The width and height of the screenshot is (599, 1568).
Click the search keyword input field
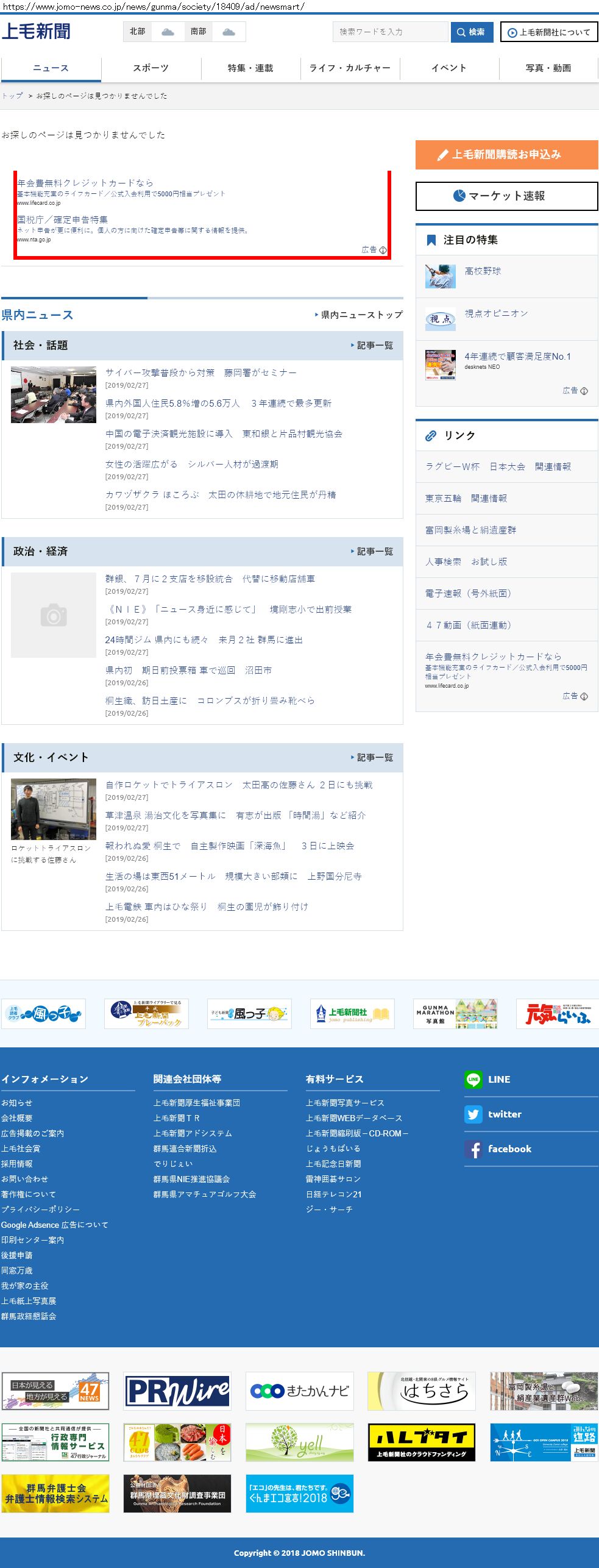(390, 32)
